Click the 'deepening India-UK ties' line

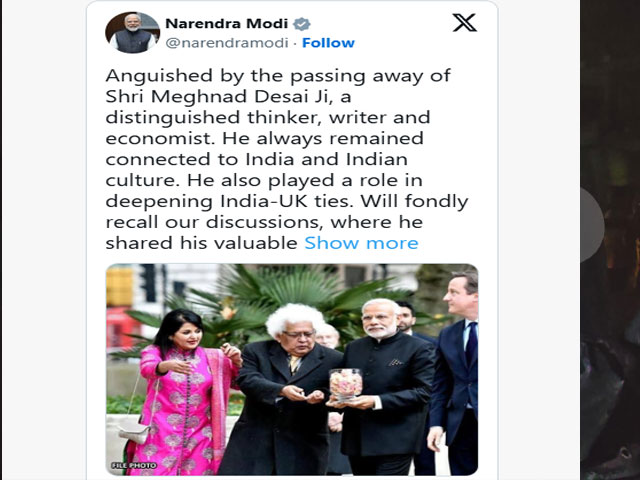pyautogui.click(x=287, y=201)
